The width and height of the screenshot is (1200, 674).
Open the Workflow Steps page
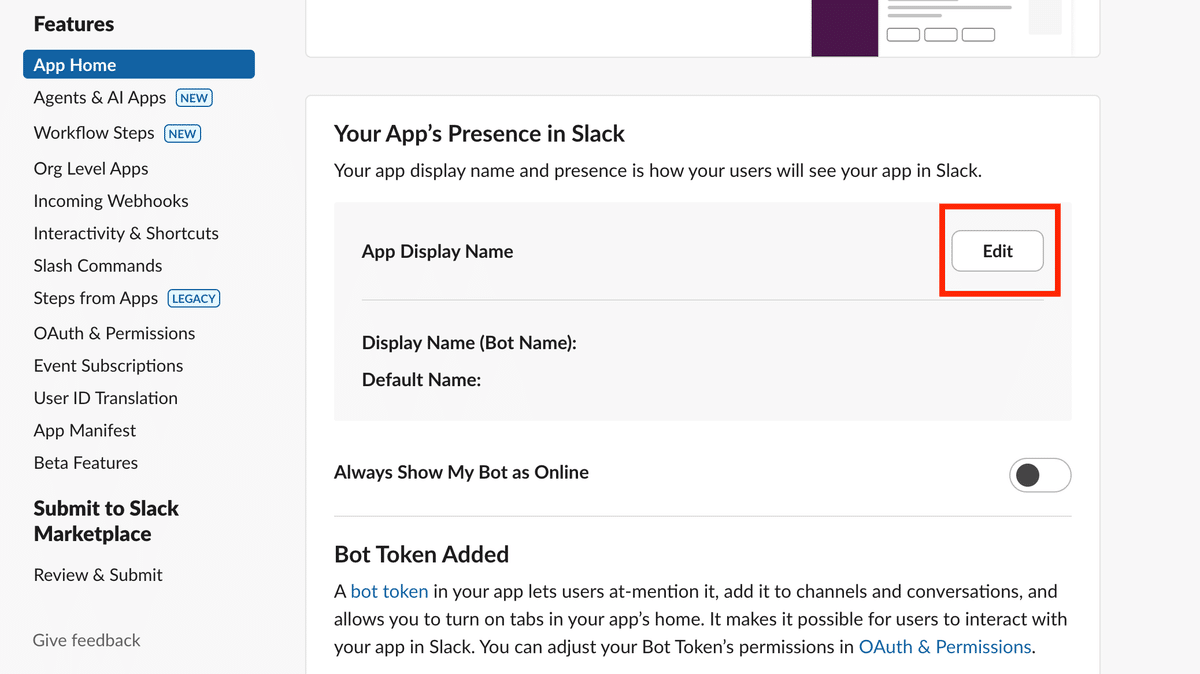pyautogui.click(x=94, y=132)
